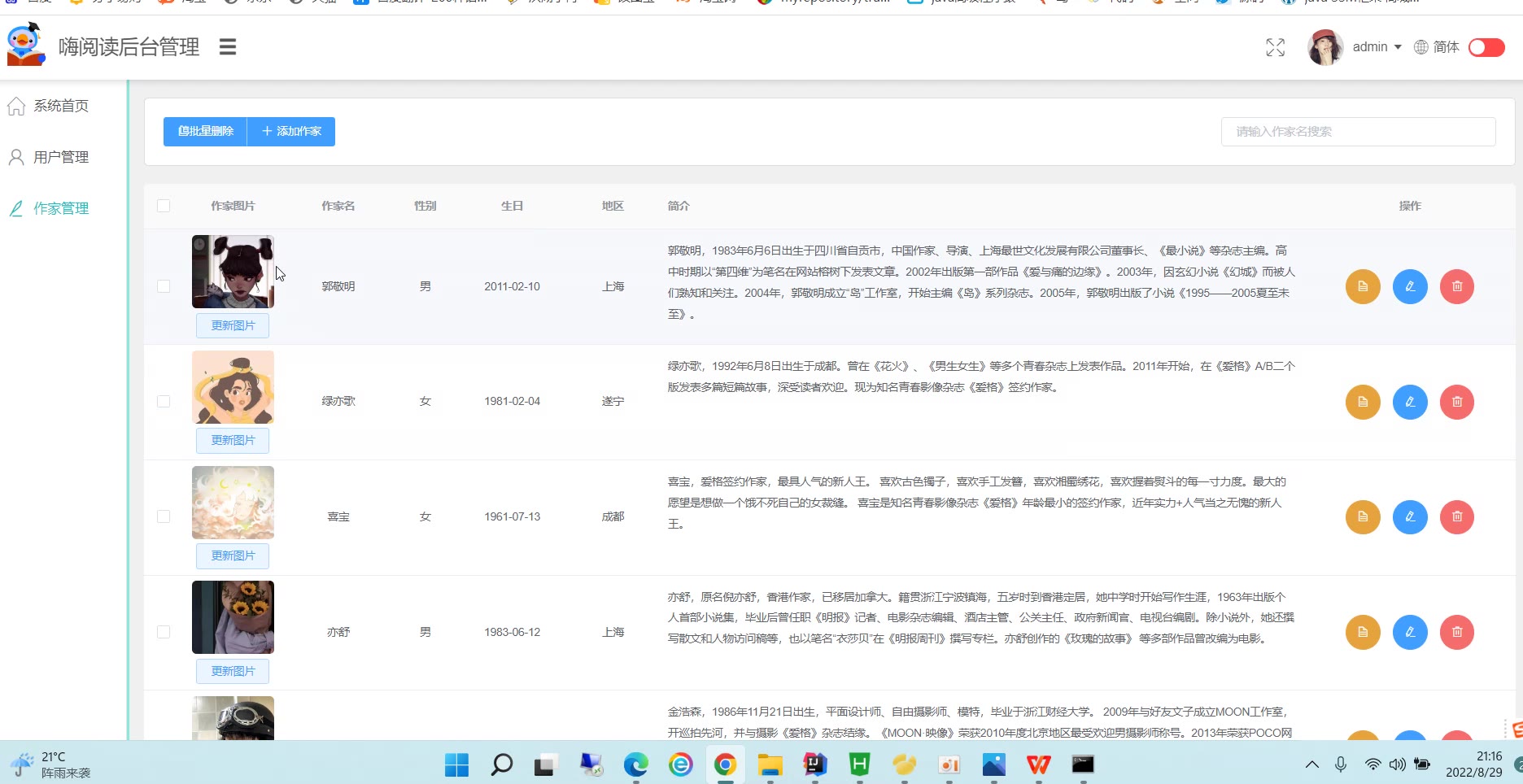Select the checkbox for author 绿亦歌
Image resolution: width=1523 pixels, height=784 pixels.
coord(164,402)
